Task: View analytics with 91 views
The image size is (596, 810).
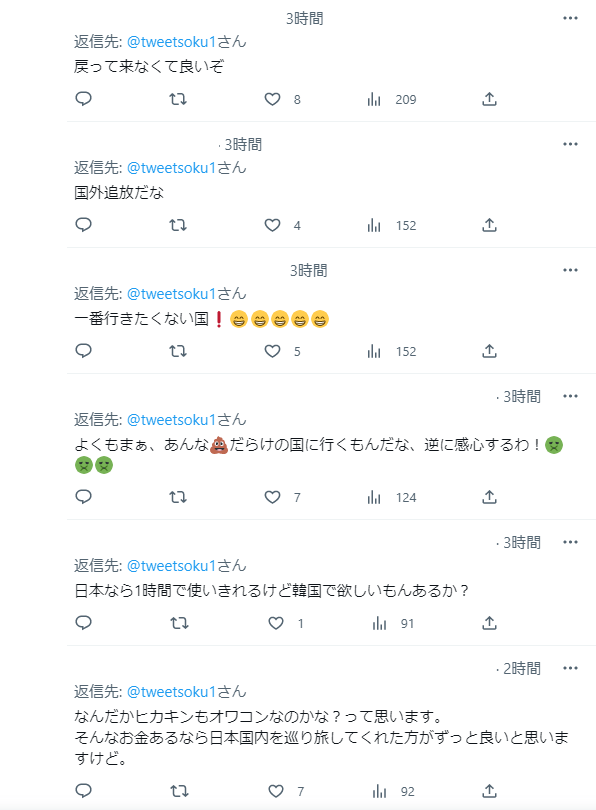Action: coord(394,624)
